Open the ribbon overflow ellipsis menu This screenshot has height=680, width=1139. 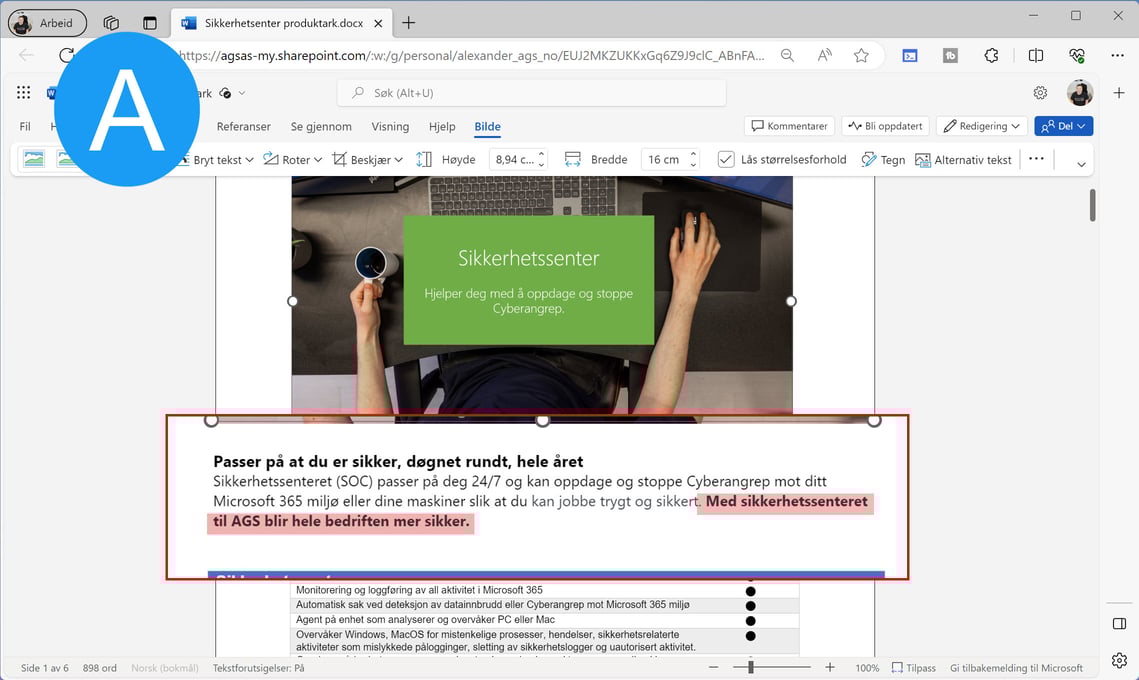pyautogui.click(x=1036, y=159)
